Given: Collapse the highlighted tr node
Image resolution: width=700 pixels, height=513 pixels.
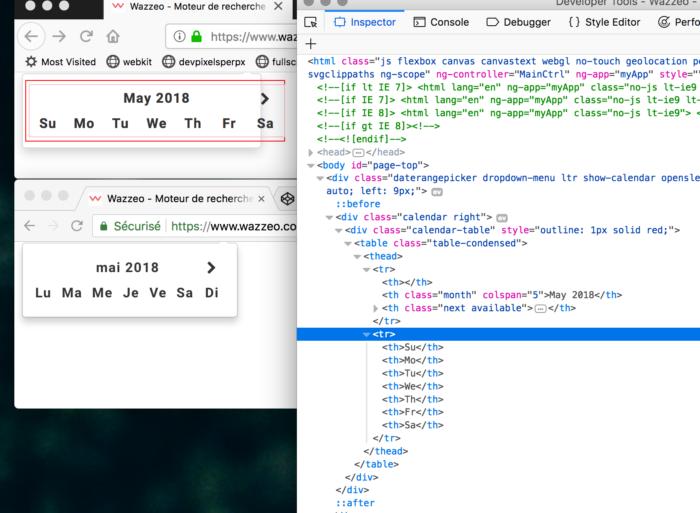Looking at the screenshot, I should (x=367, y=334).
